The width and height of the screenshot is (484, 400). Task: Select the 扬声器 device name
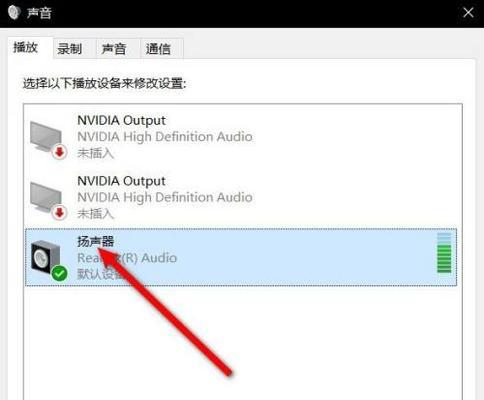(x=96, y=241)
